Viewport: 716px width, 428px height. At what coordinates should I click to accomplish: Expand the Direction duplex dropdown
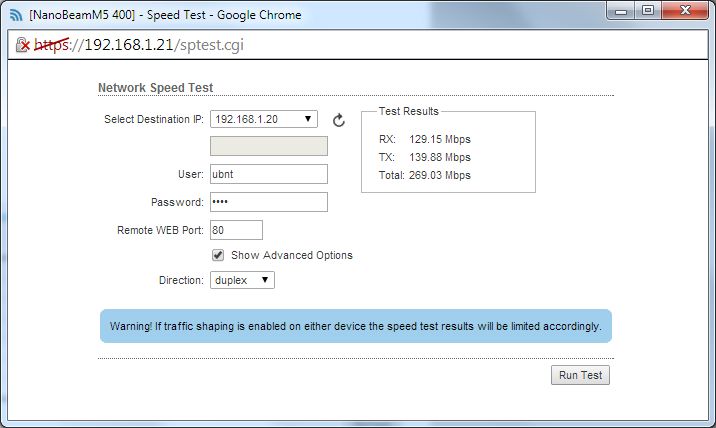click(x=242, y=280)
